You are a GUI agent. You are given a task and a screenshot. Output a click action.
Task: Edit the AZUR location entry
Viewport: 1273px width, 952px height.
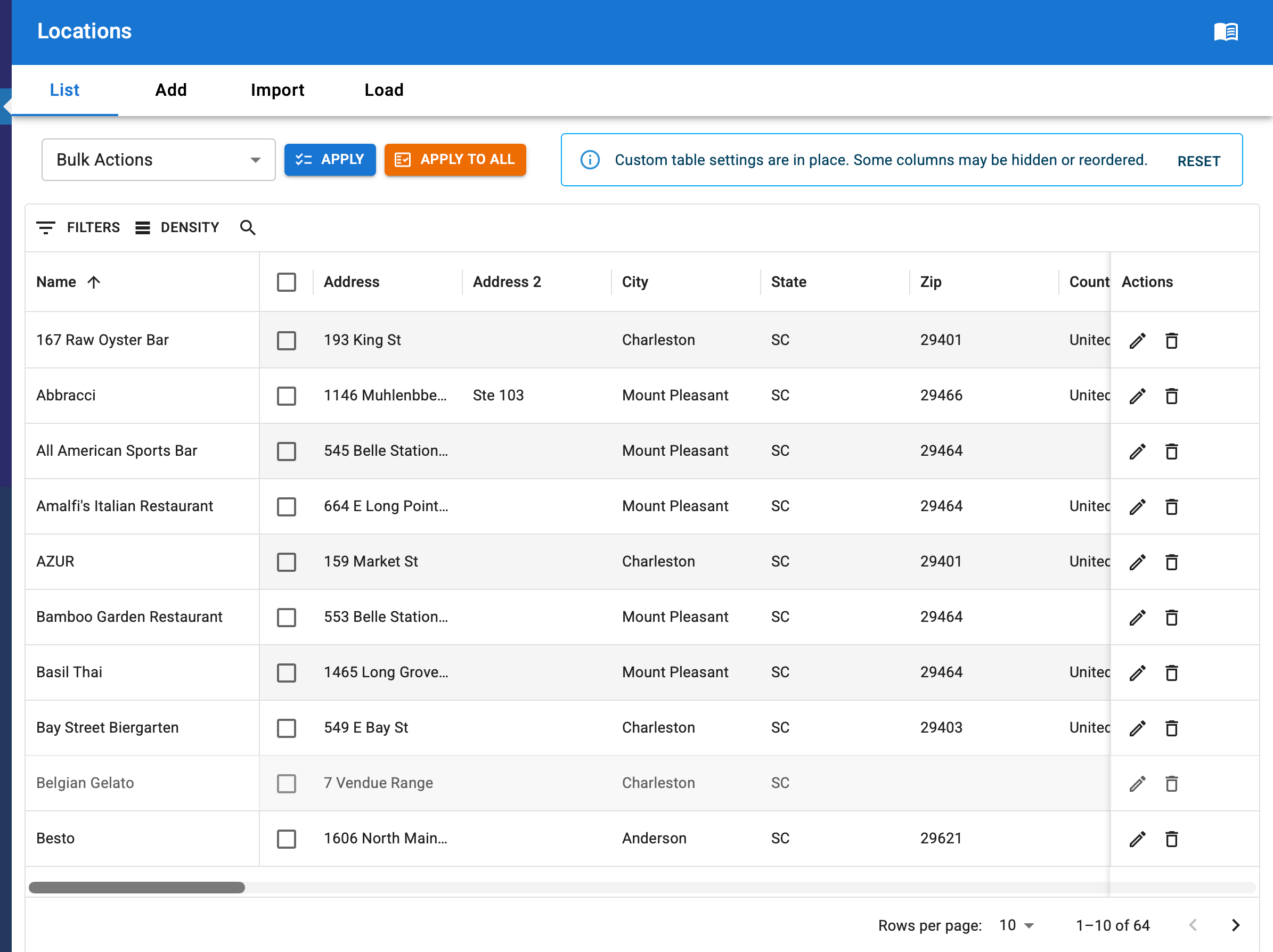click(1137, 562)
